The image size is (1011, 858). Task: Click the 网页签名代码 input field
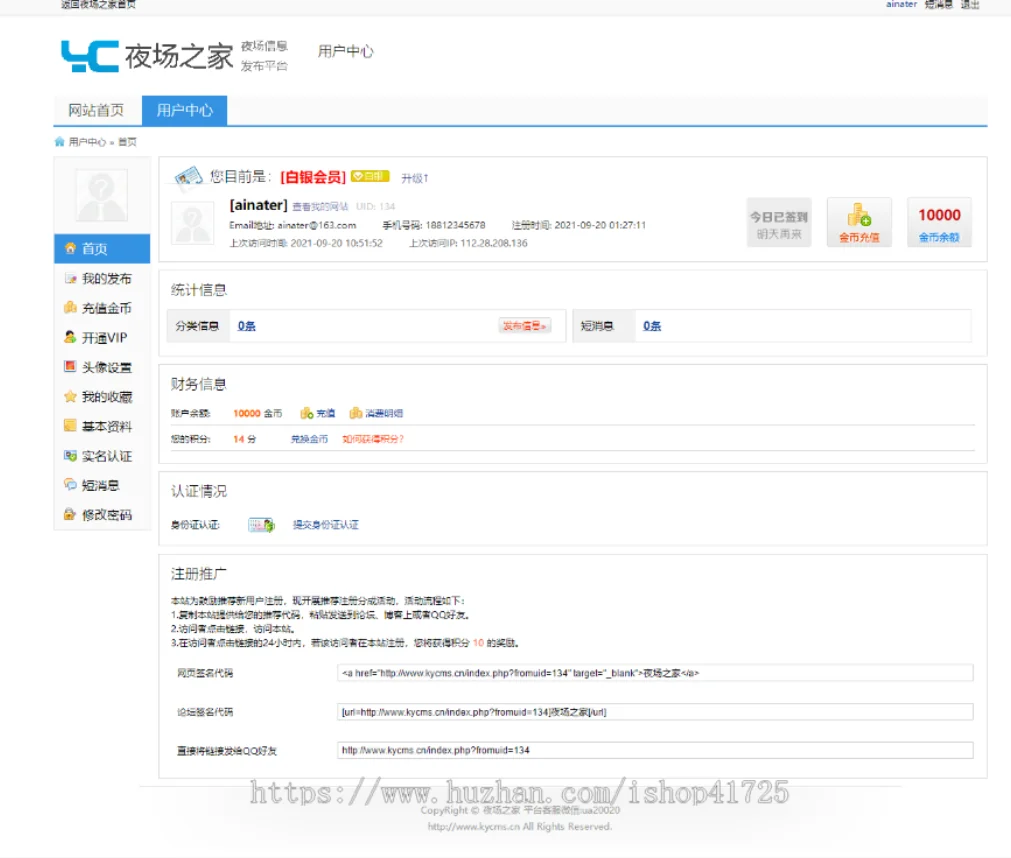(655, 673)
